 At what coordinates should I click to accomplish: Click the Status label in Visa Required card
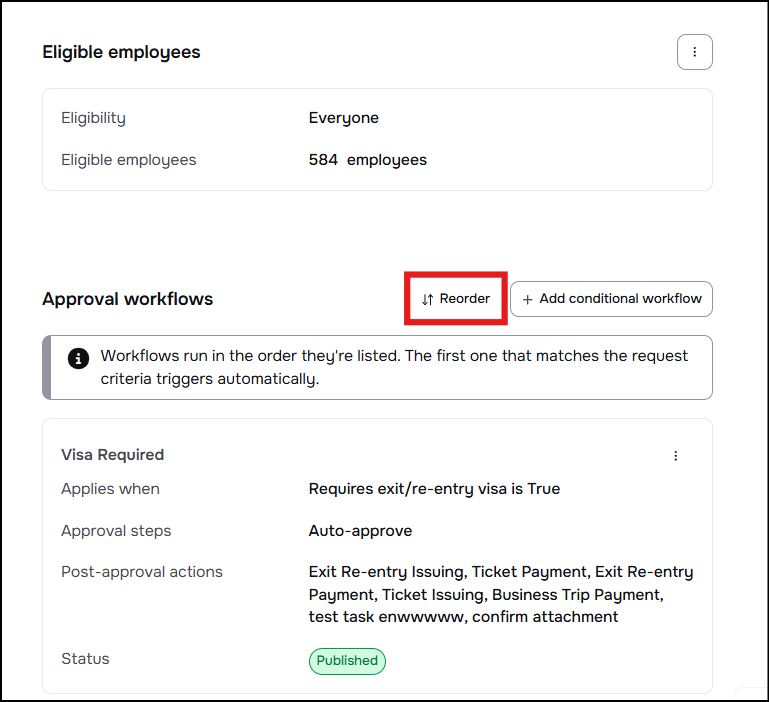pyautogui.click(x=85, y=659)
